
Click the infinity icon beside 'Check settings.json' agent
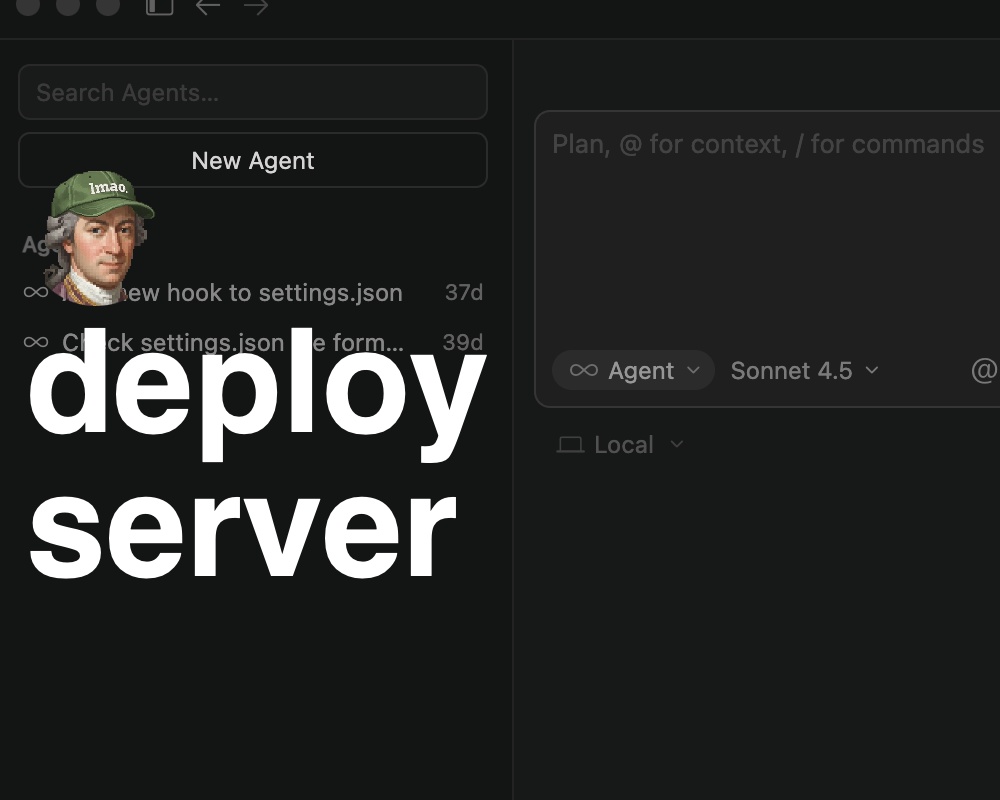[x=35, y=342]
